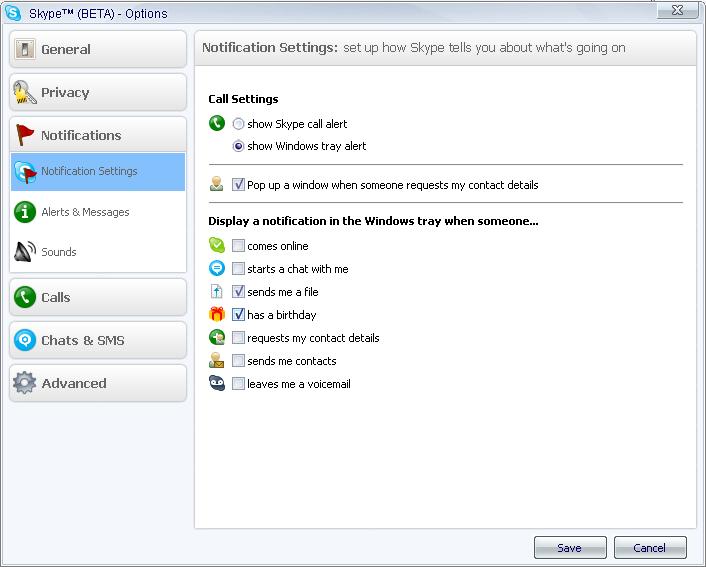
Task: Click the envelope contact icon beside sends me contacts
Action: point(217,360)
